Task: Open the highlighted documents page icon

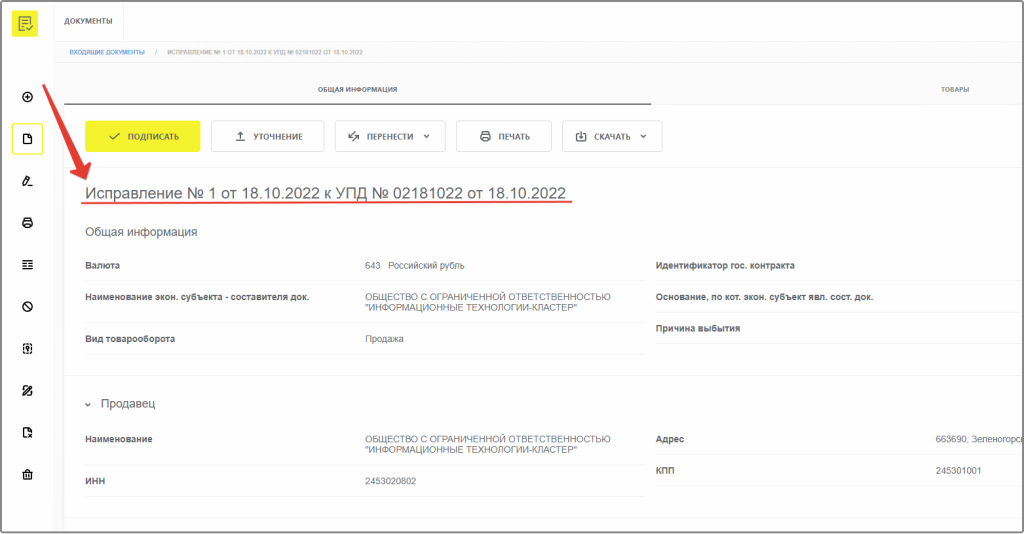Action: coord(27,138)
